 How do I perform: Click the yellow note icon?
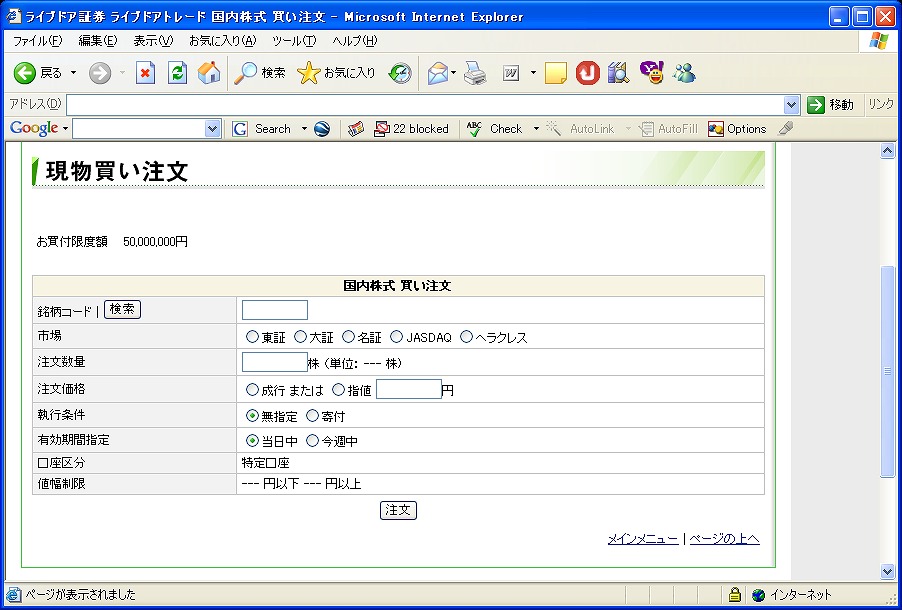pos(555,73)
